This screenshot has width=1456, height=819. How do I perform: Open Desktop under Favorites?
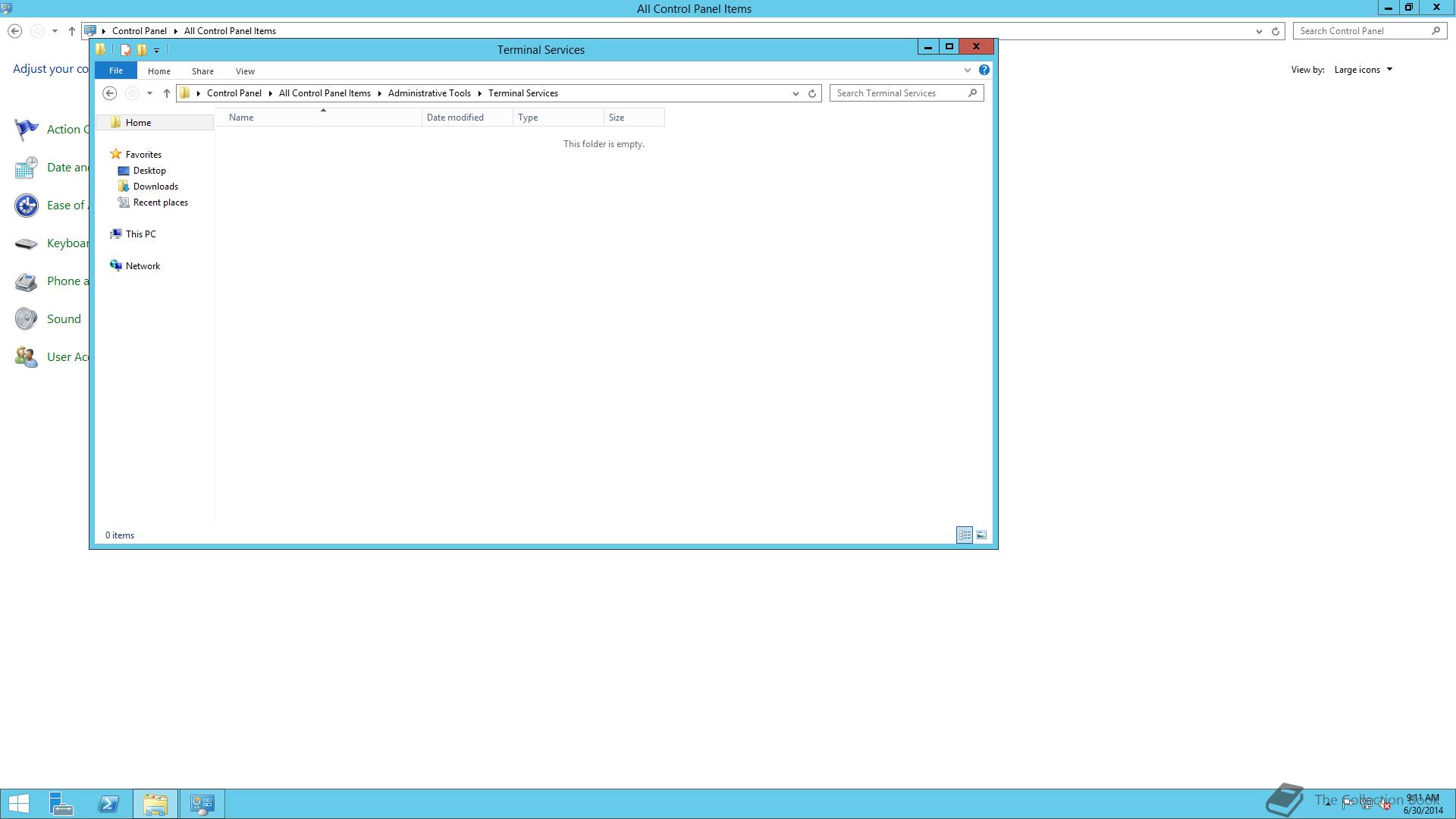coord(149,171)
